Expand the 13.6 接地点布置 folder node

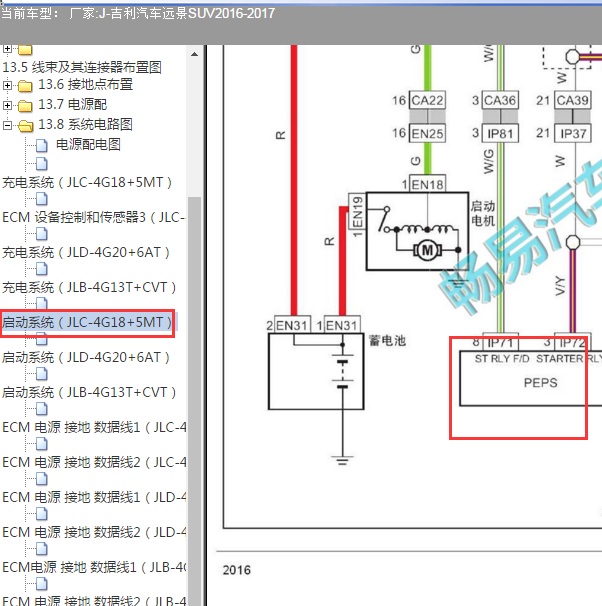tap(7, 85)
